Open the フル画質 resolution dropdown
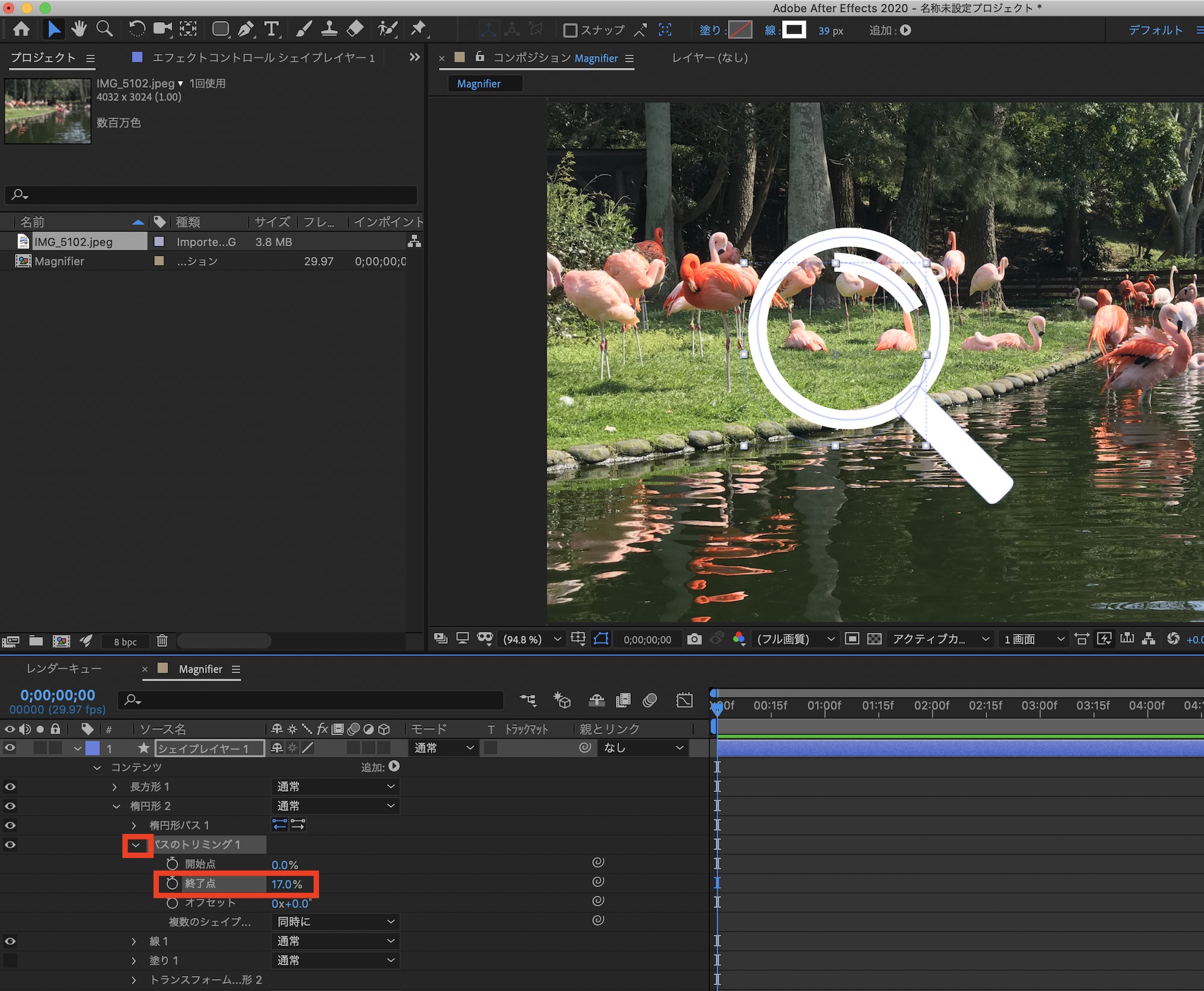Viewport: 1204px width, 991px height. [795, 639]
